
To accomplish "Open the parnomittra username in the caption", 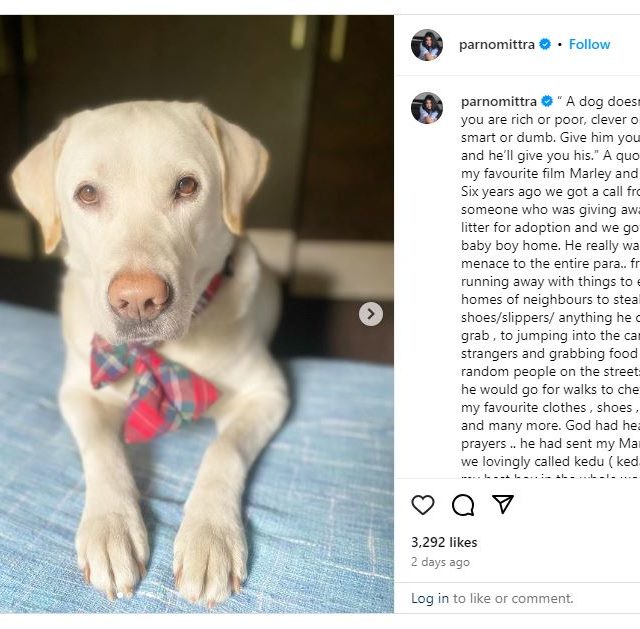I will click(x=499, y=101).
